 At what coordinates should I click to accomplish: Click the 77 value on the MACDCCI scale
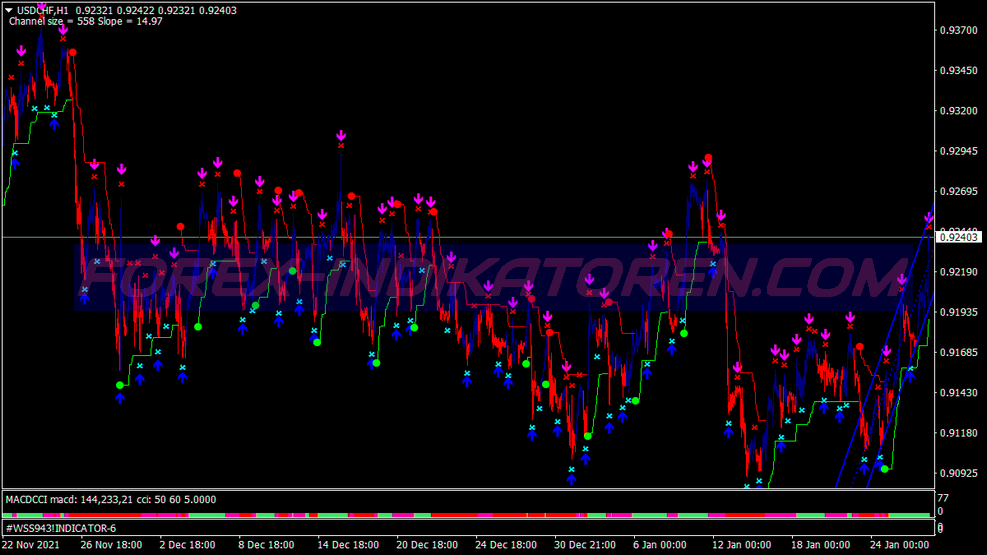(x=943, y=498)
